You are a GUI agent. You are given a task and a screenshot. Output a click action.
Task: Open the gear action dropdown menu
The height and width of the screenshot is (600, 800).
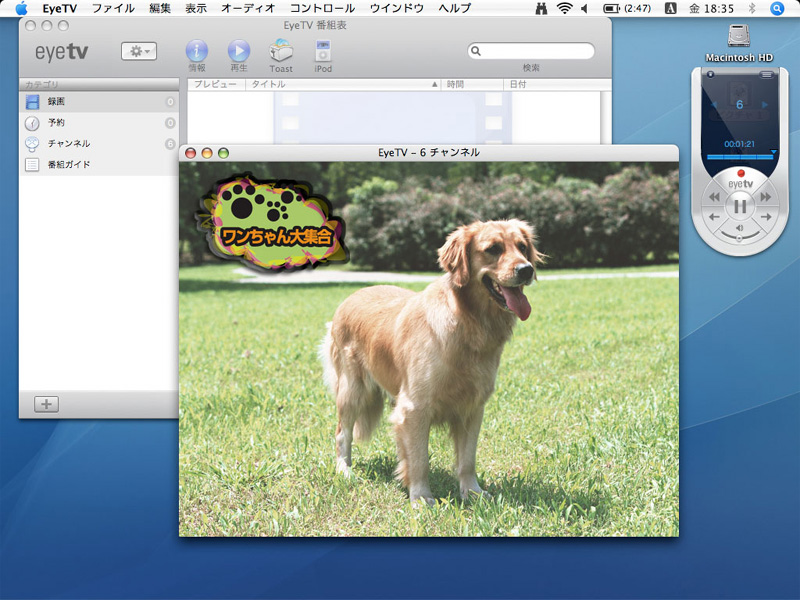pyautogui.click(x=139, y=51)
